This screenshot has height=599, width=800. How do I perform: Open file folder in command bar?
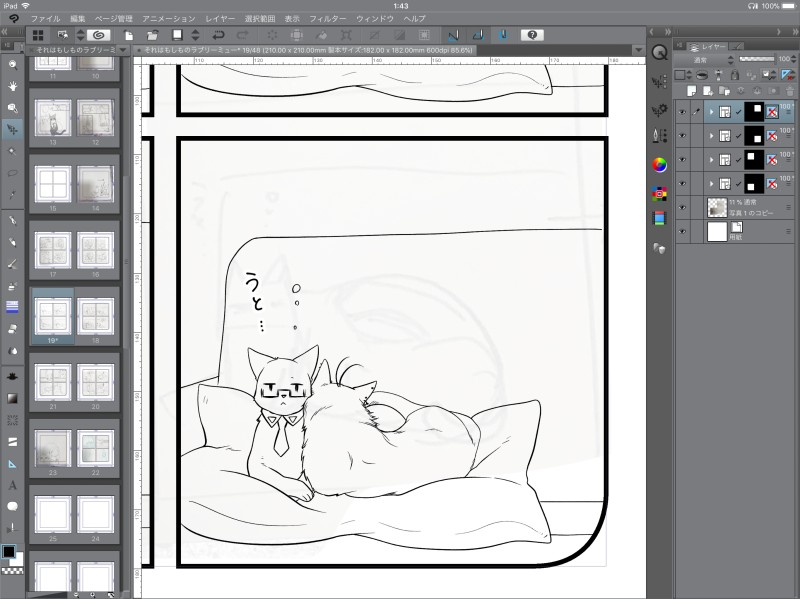pyautogui.click(x=153, y=35)
